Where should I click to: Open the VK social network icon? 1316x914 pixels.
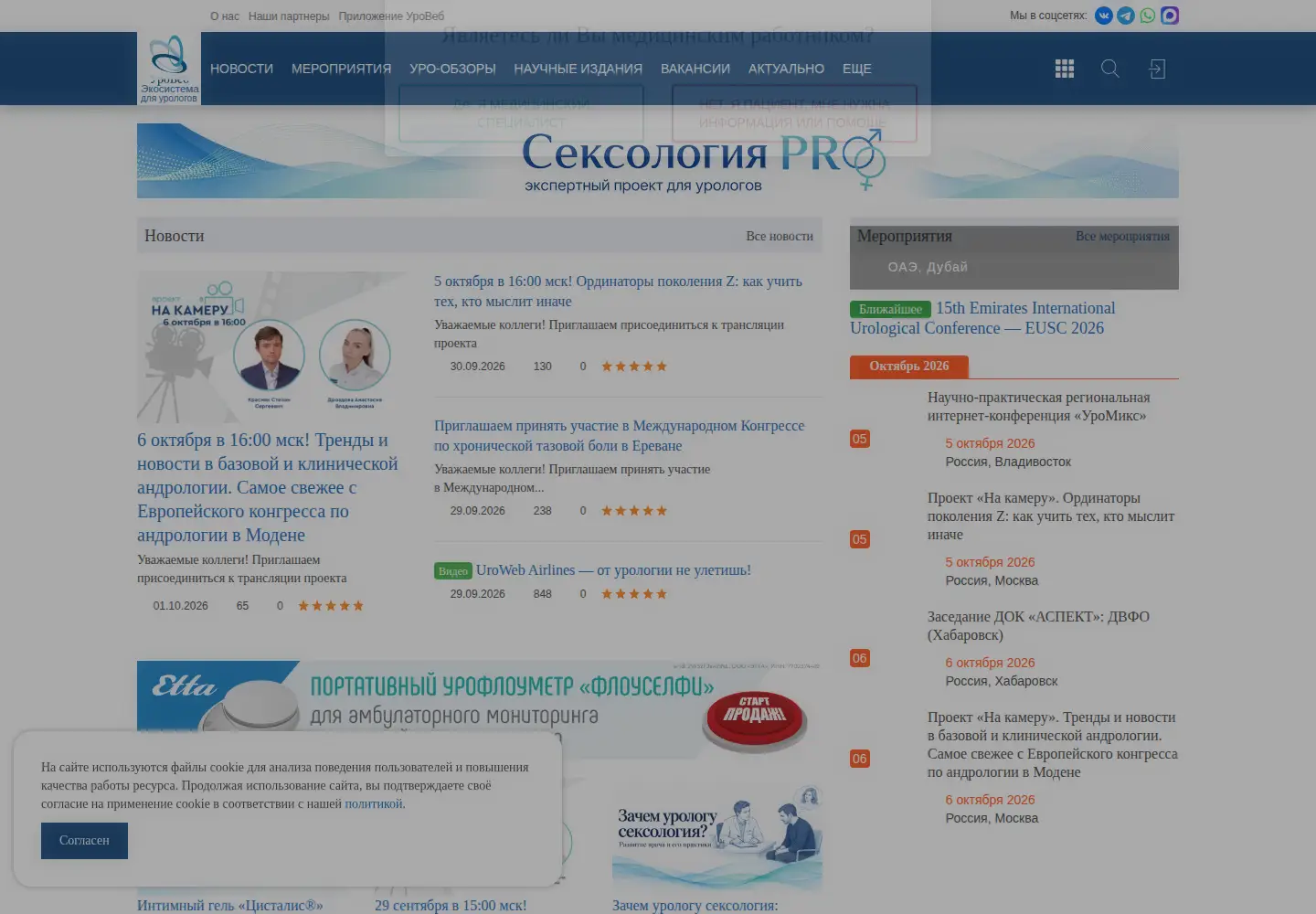click(x=1104, y=16)
